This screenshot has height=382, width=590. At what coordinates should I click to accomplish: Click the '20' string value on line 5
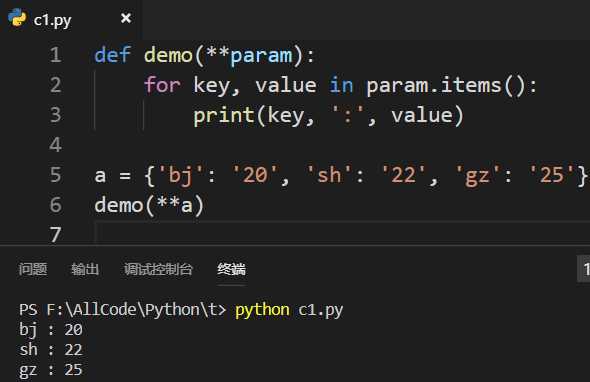255,175
